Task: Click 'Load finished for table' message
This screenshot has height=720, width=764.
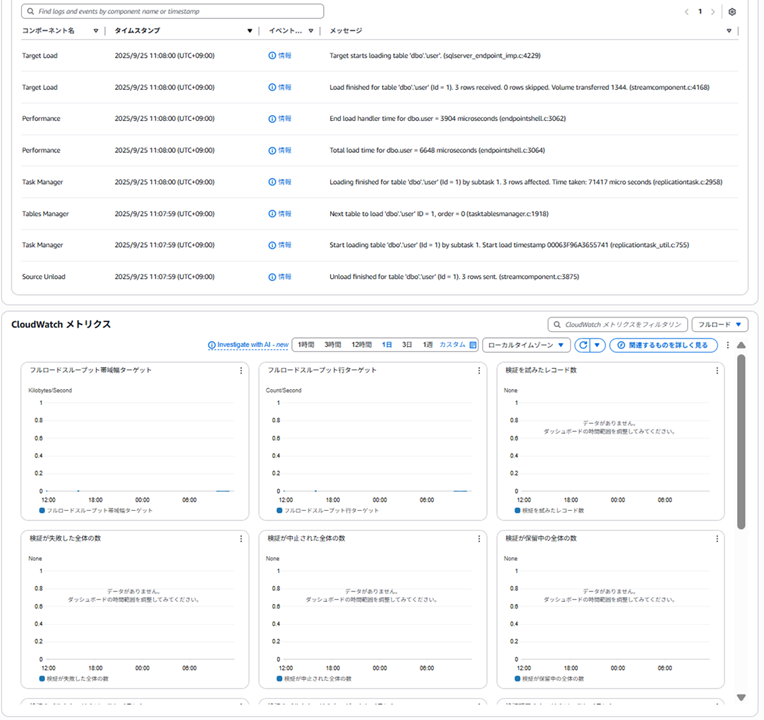Action: (x=519, y=87)
